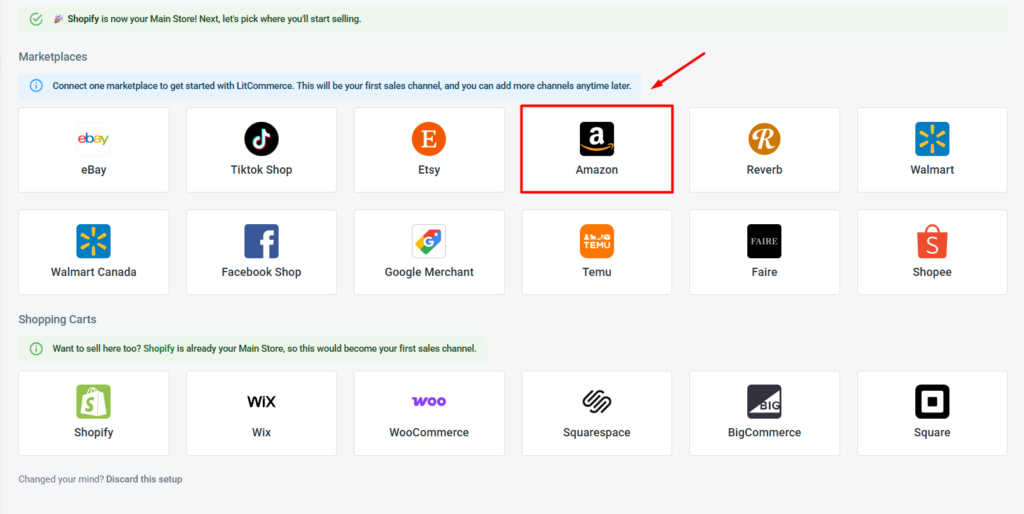
Task: Choose the Wix label text
Action: coord(261,432)
